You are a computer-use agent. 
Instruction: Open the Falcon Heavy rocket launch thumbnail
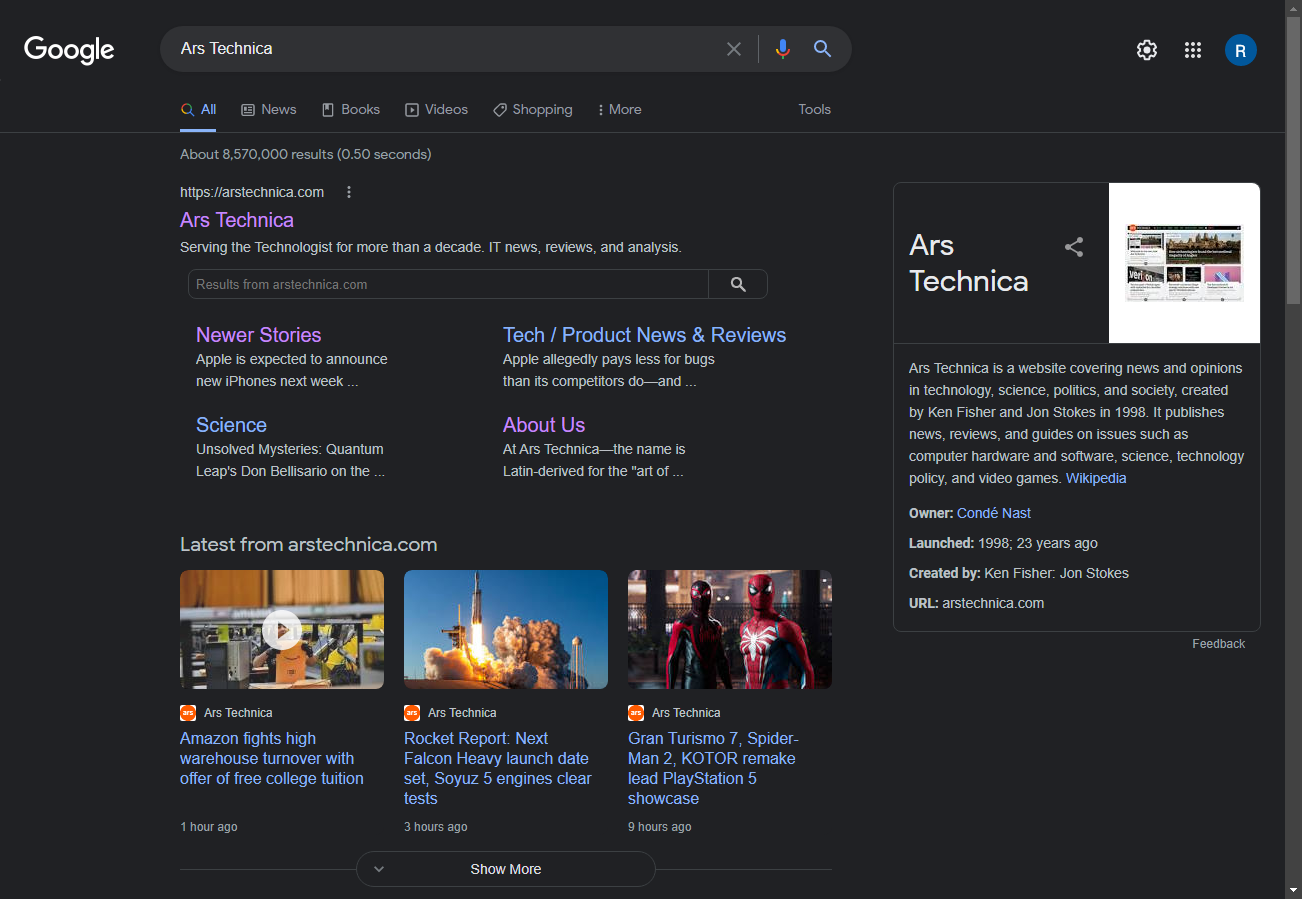click(505, 629)
